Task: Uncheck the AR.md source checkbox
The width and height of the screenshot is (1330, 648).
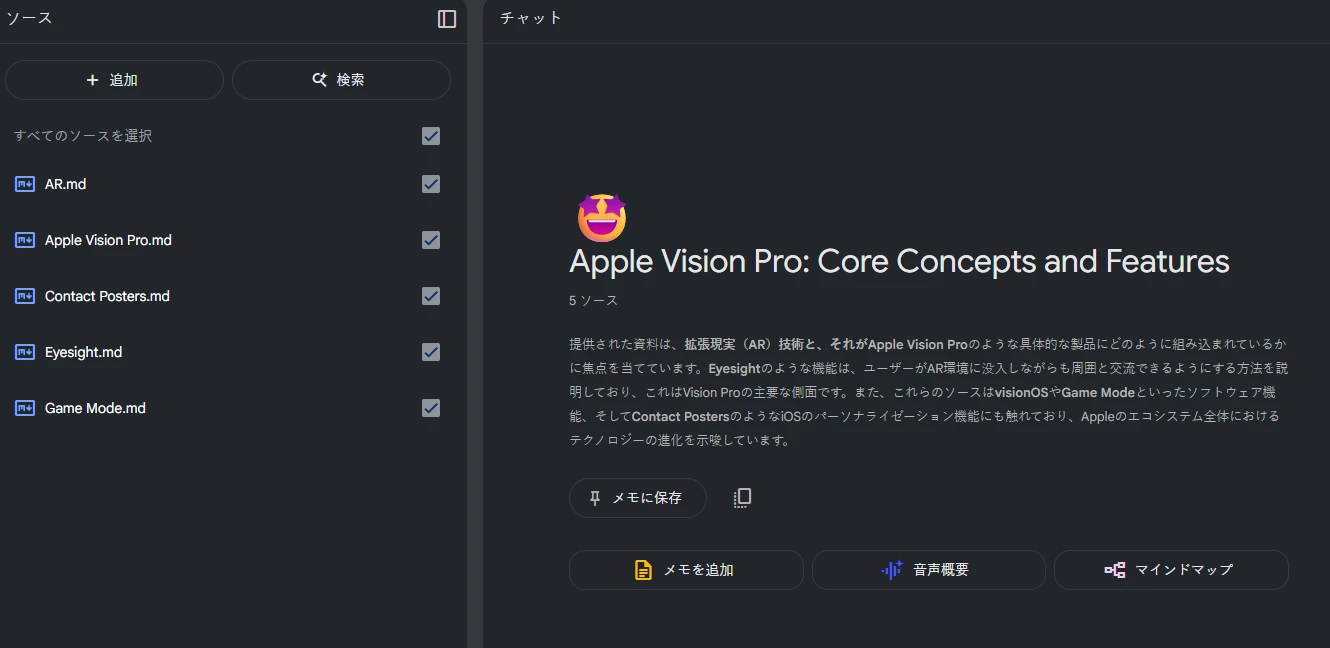Action: point(431,184)
